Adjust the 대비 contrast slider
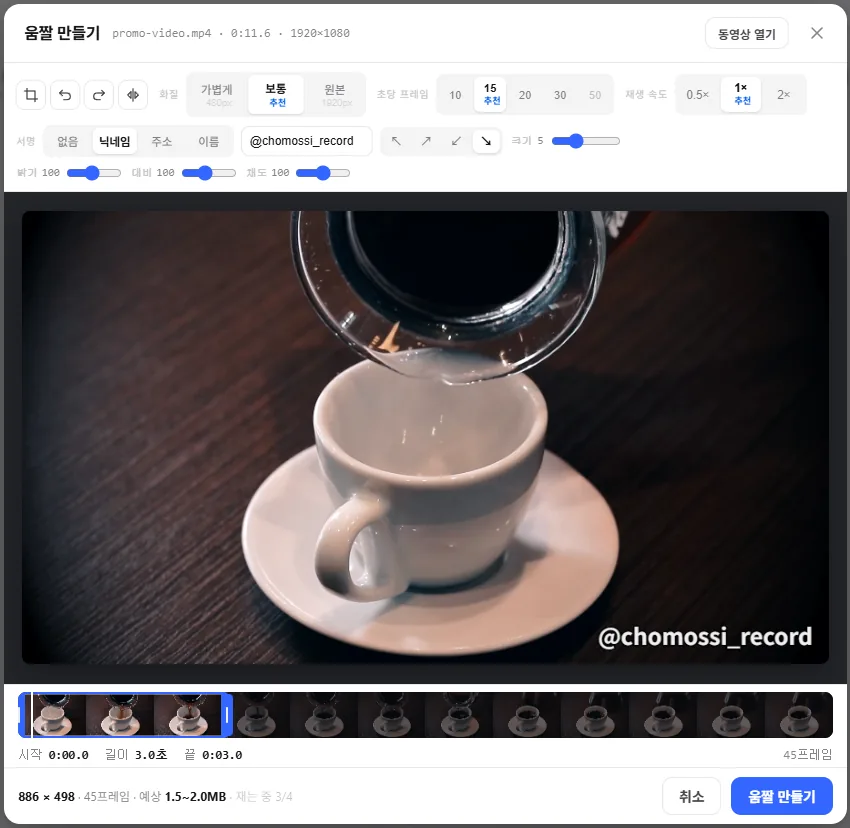850x828 pixels. pos(209,173)
